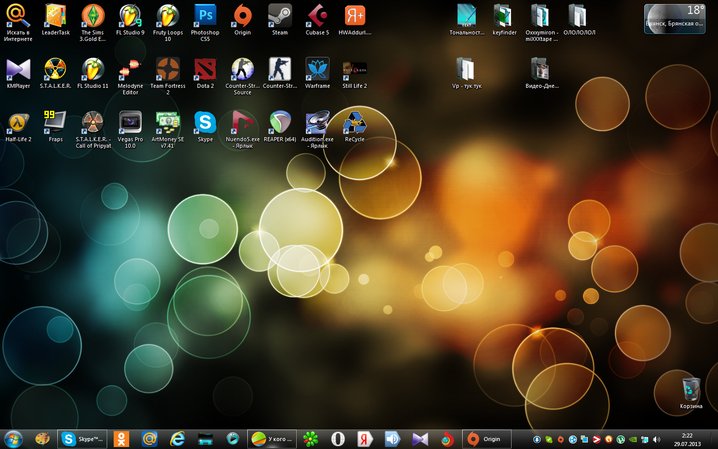
Task: Open the LeaderTask desktop shortcut
Action: pos(56,20)
